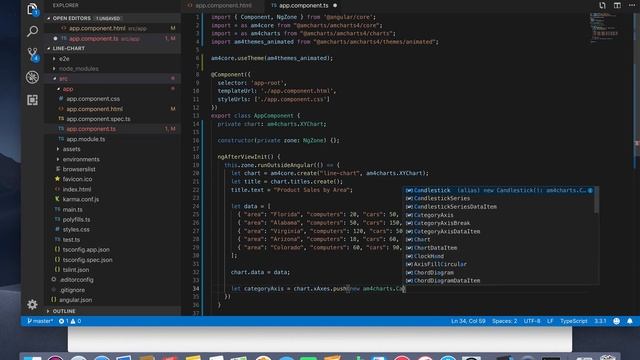Viewport: 640px width, 360px height.
Task: Open the notifications bell in the status bar
Action: tap(630, 321)
